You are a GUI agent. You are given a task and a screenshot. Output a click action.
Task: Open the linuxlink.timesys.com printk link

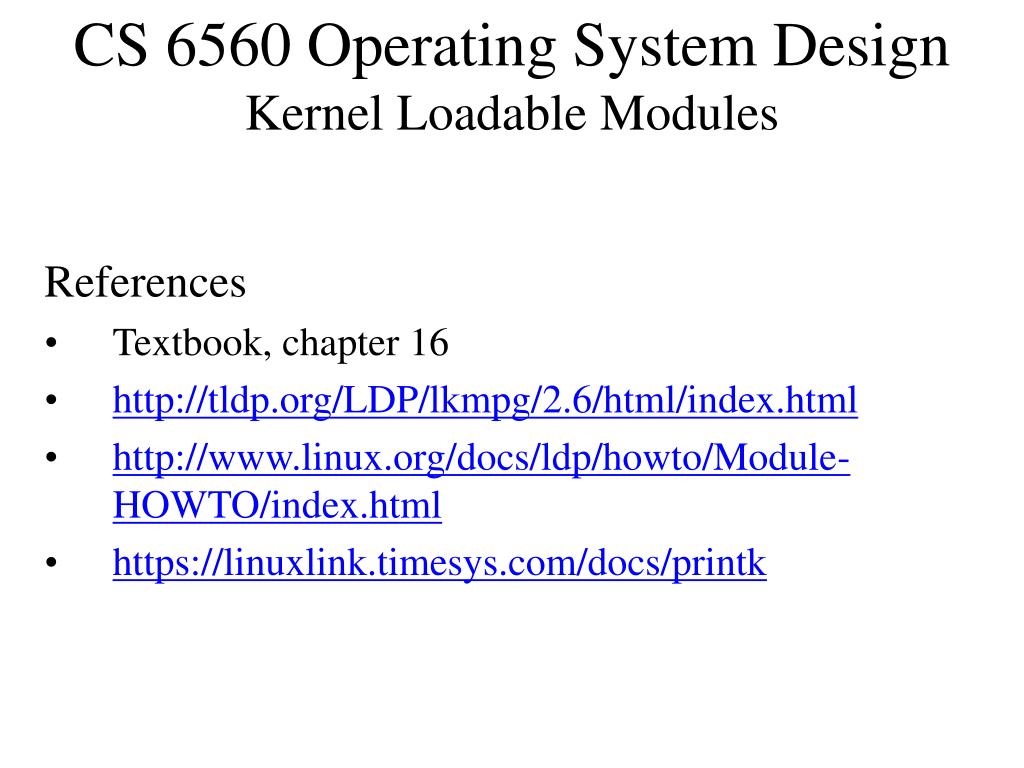click(x=440, y=563)
